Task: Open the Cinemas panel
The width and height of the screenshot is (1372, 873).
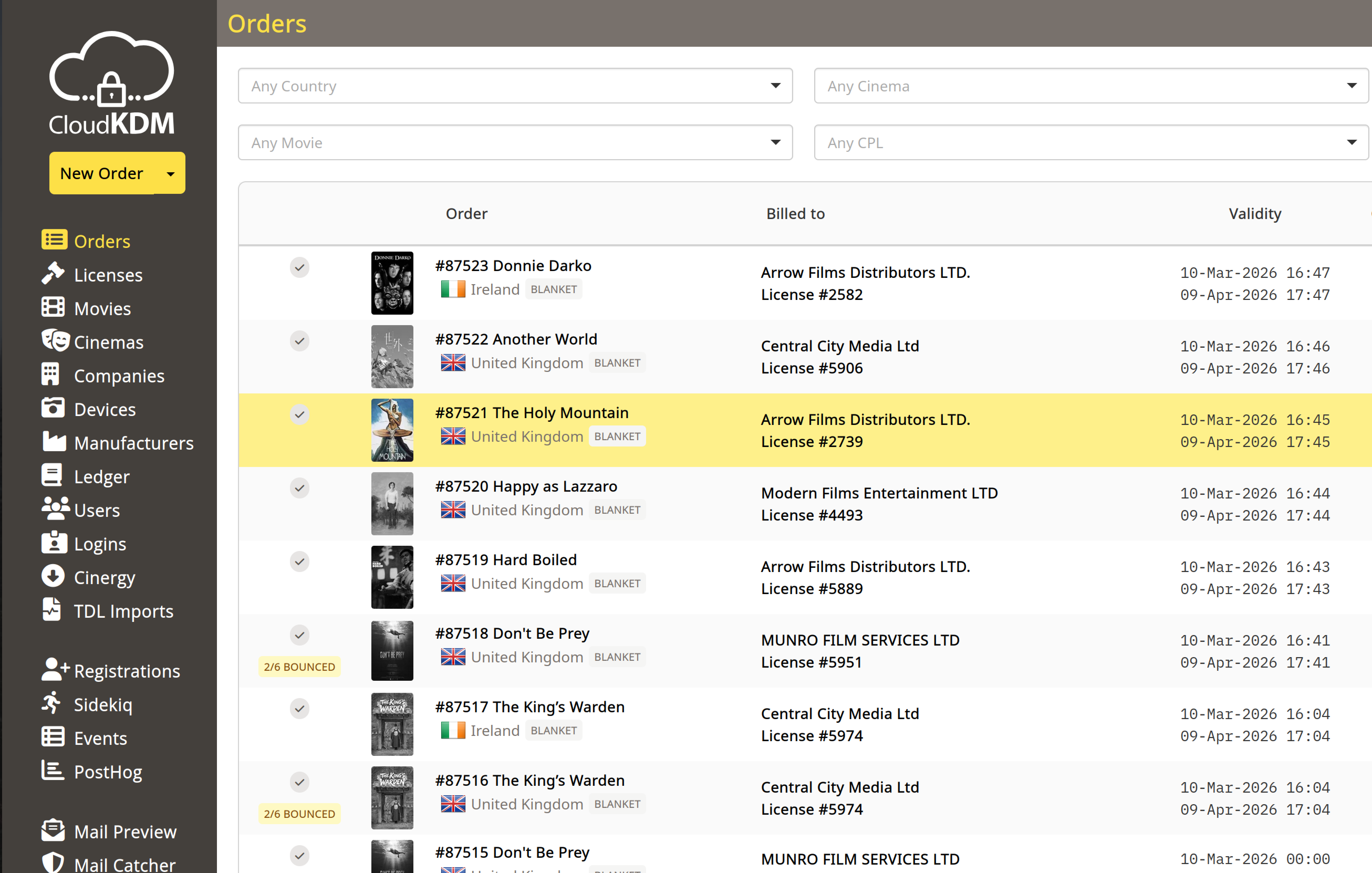Action: tap(108, 342)
